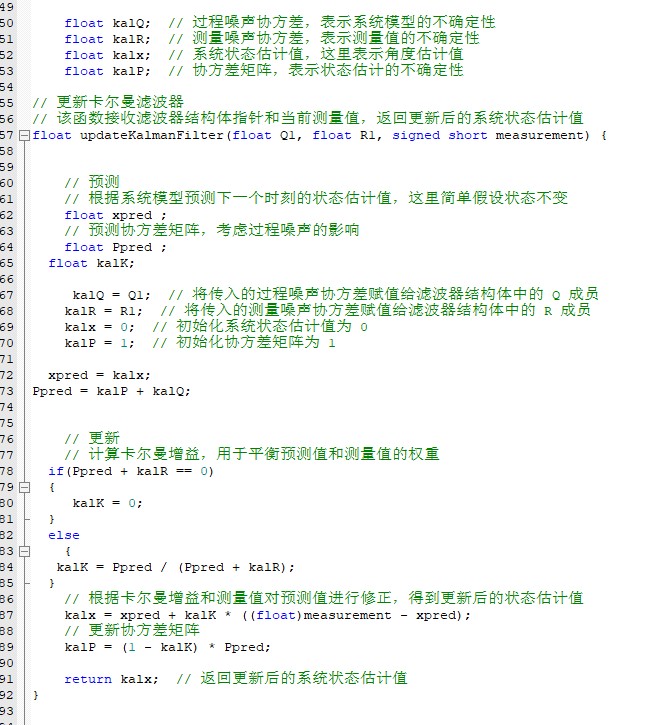Click the 'kalR = R1;' assignment
This screenshot has width=664, height=725.
(x=104, y=311)
